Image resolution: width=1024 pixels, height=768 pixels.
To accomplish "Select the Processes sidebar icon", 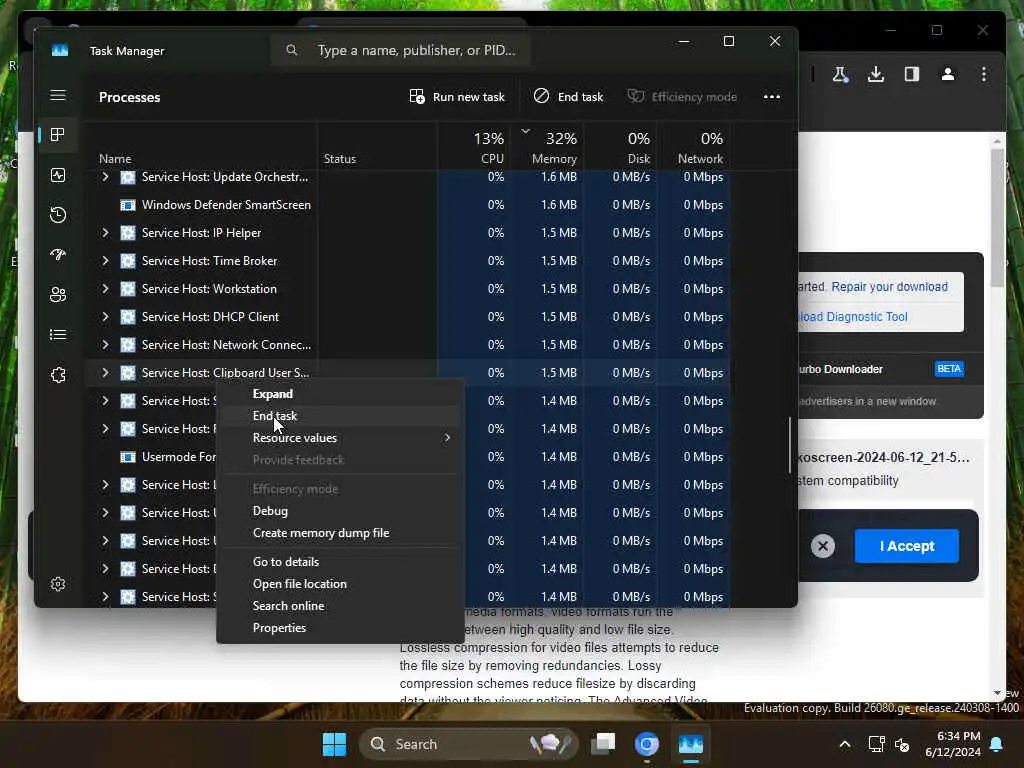I will point(58,135).
